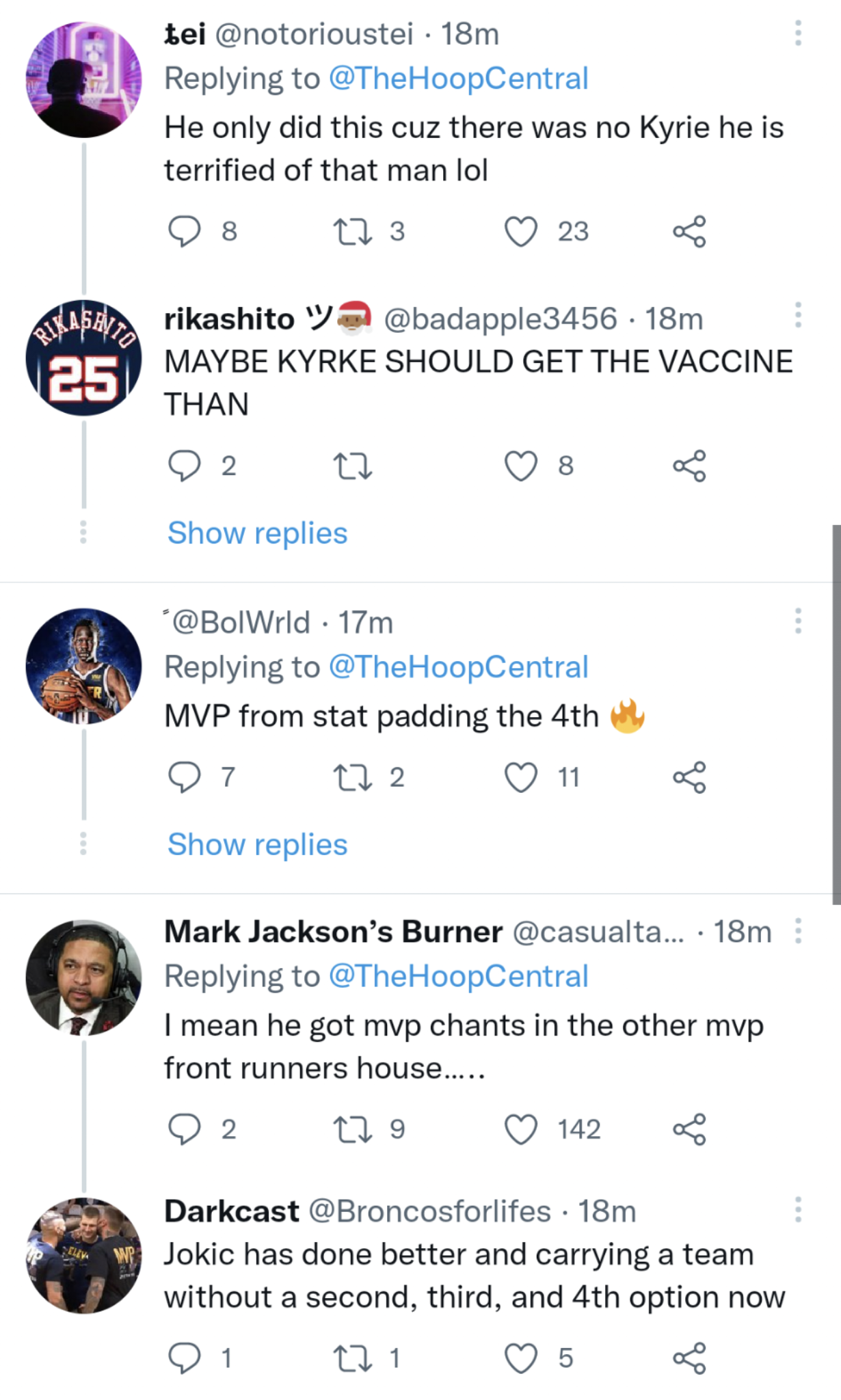This screenshot has width=841, height=1400.
Task: Open Mark Jackson's Burner profile picture
Action: (x=83, y=978)
